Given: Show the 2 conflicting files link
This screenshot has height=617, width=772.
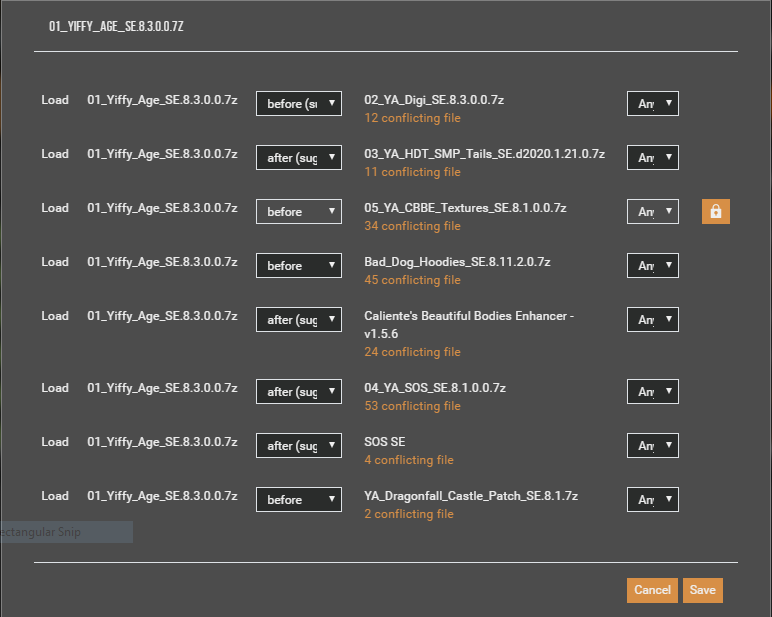Looking at the screenshot, I should tap(409, 514).
